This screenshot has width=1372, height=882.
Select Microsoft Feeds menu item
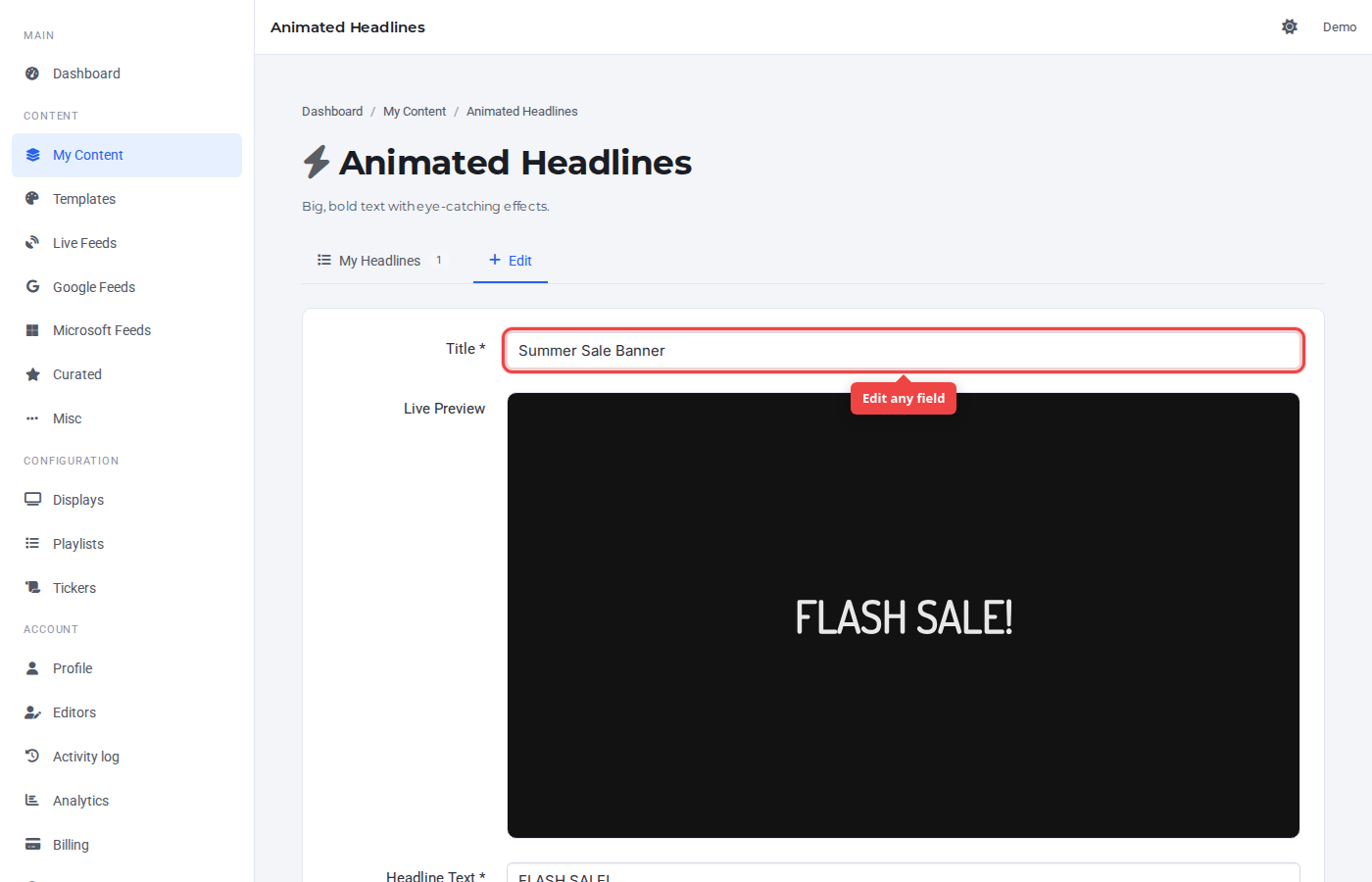pos(127,330)
